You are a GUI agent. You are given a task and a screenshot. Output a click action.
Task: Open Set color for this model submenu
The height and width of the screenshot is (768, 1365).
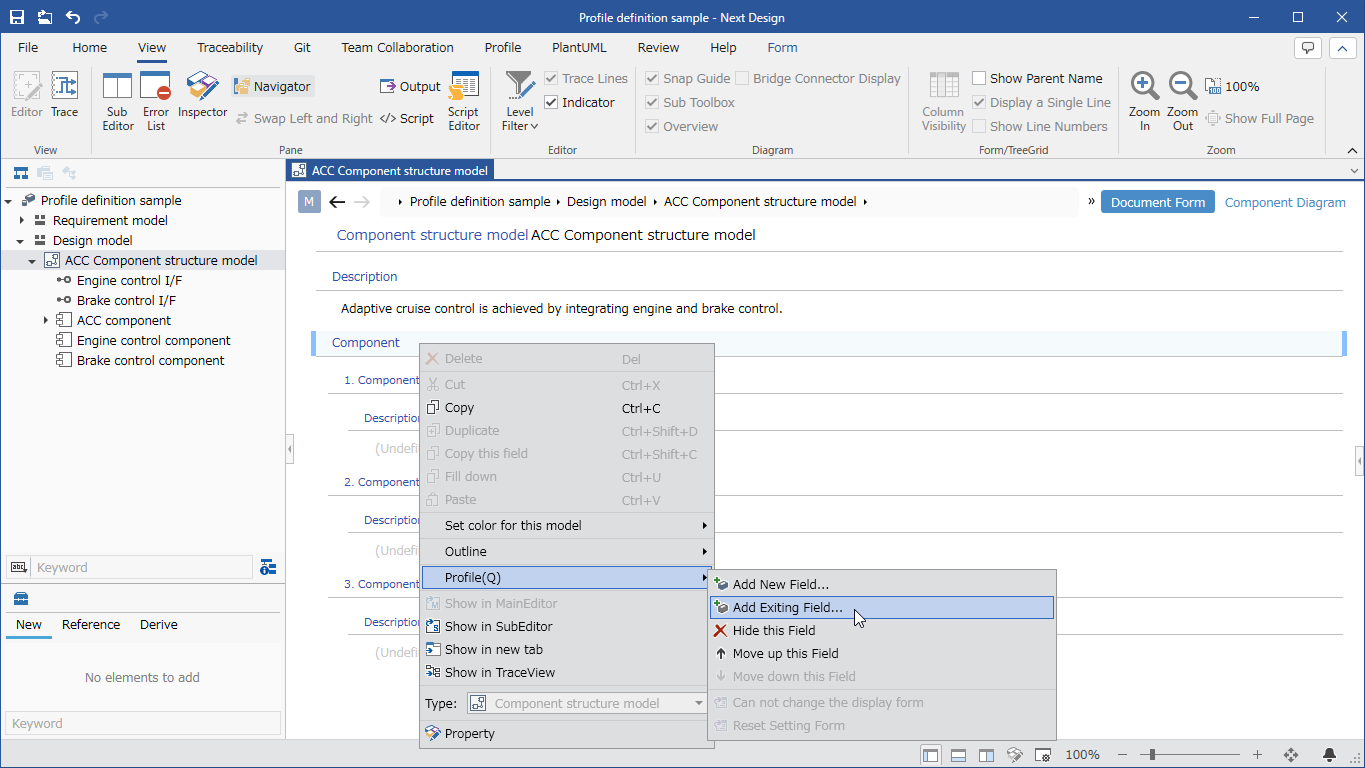pos(566,525)
